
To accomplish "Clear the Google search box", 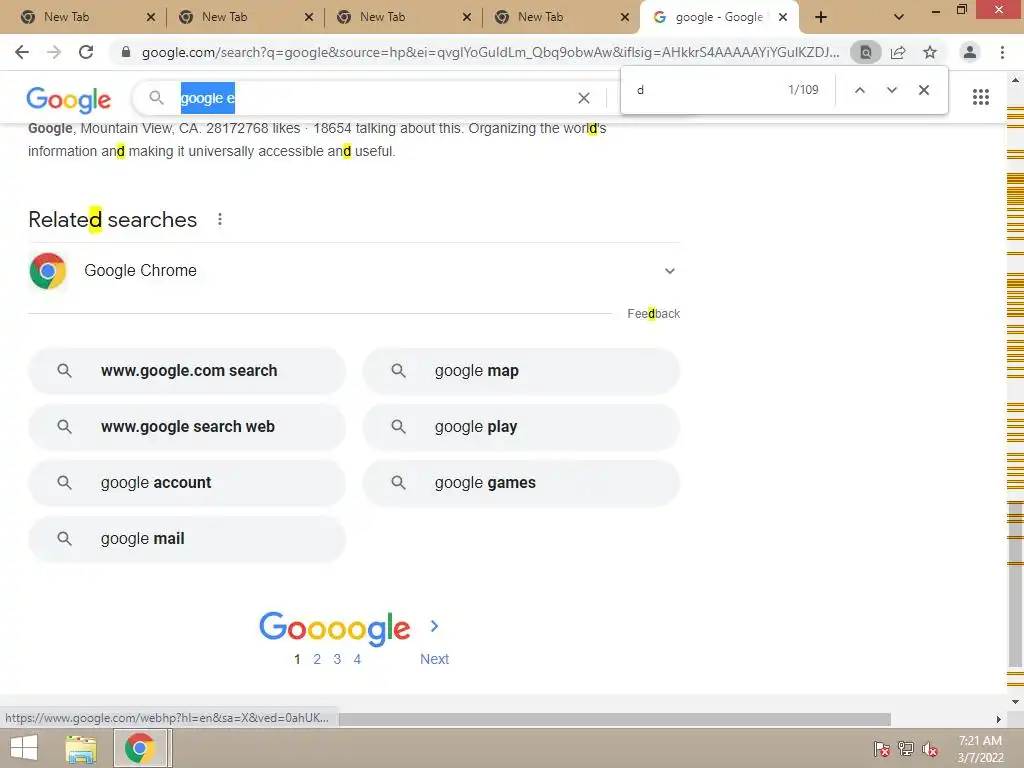I will [x=584, y=98].
